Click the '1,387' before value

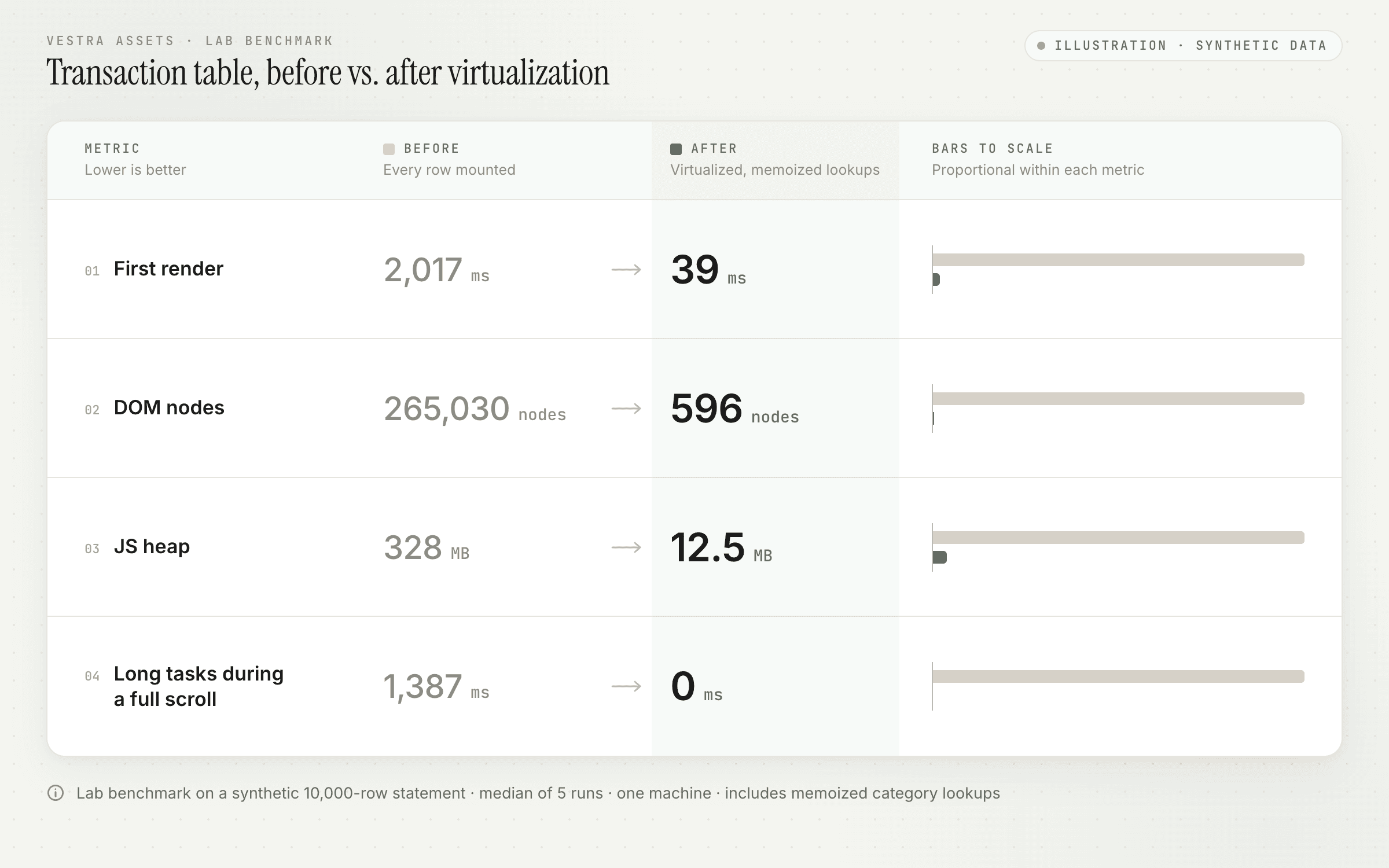(x=423, y=686)
